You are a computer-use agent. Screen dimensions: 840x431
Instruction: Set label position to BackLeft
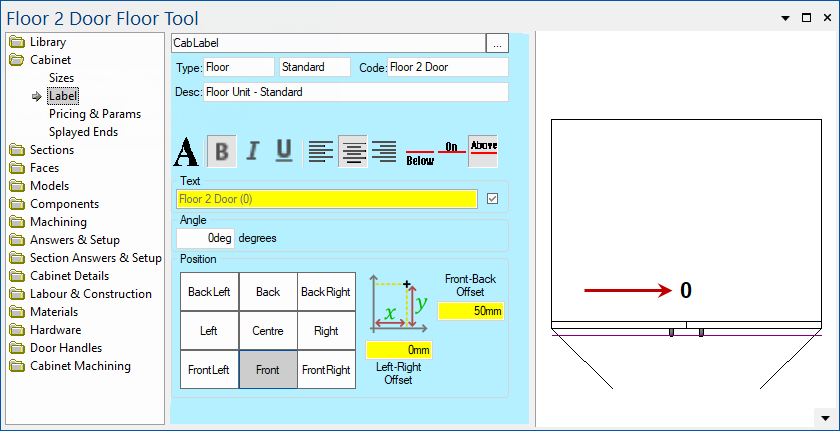pos(209,292)
